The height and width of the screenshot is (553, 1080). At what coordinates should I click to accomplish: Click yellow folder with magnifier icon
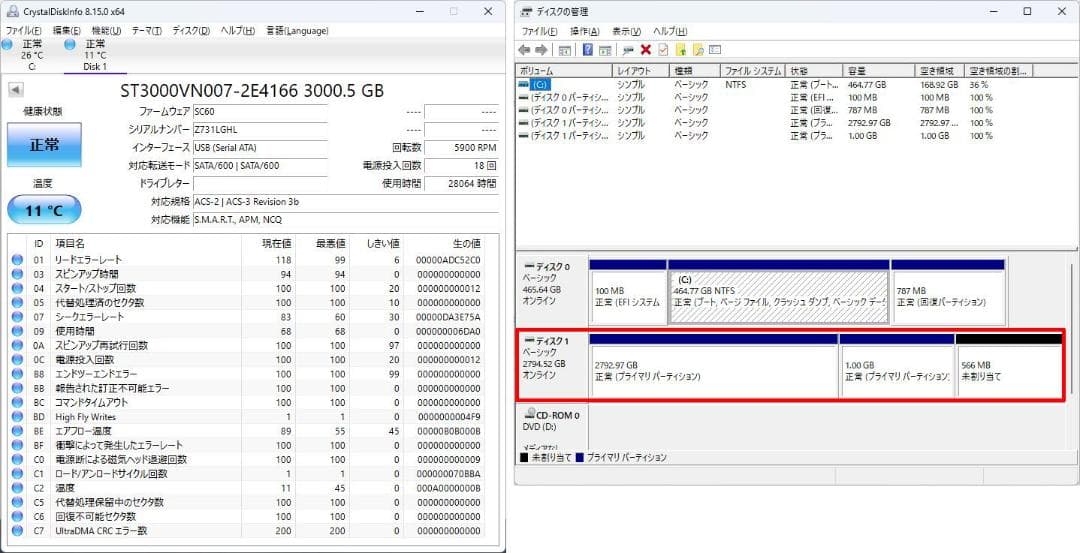[698, 50]
